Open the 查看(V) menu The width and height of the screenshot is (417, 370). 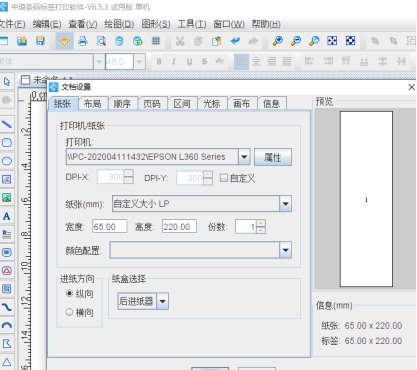click(x=83, y=24)
